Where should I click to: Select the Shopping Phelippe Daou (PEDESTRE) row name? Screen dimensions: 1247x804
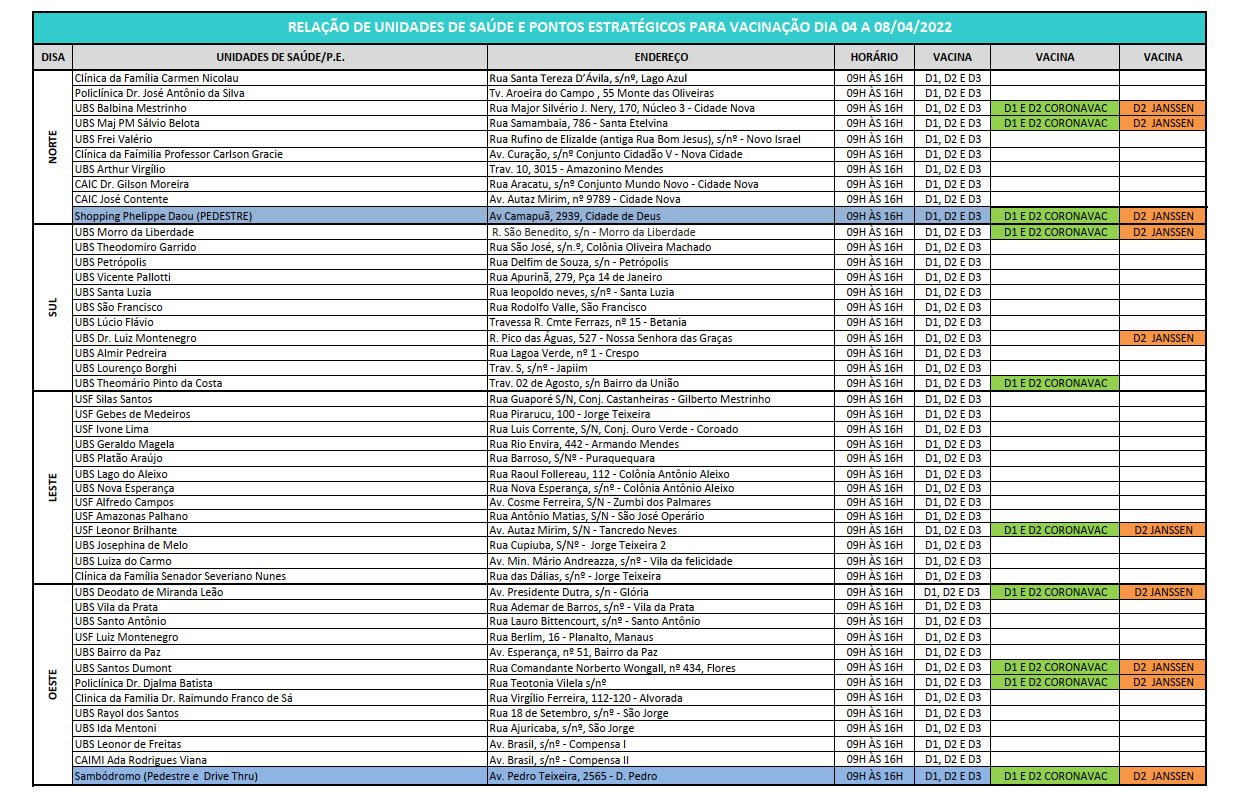(163, 216)
